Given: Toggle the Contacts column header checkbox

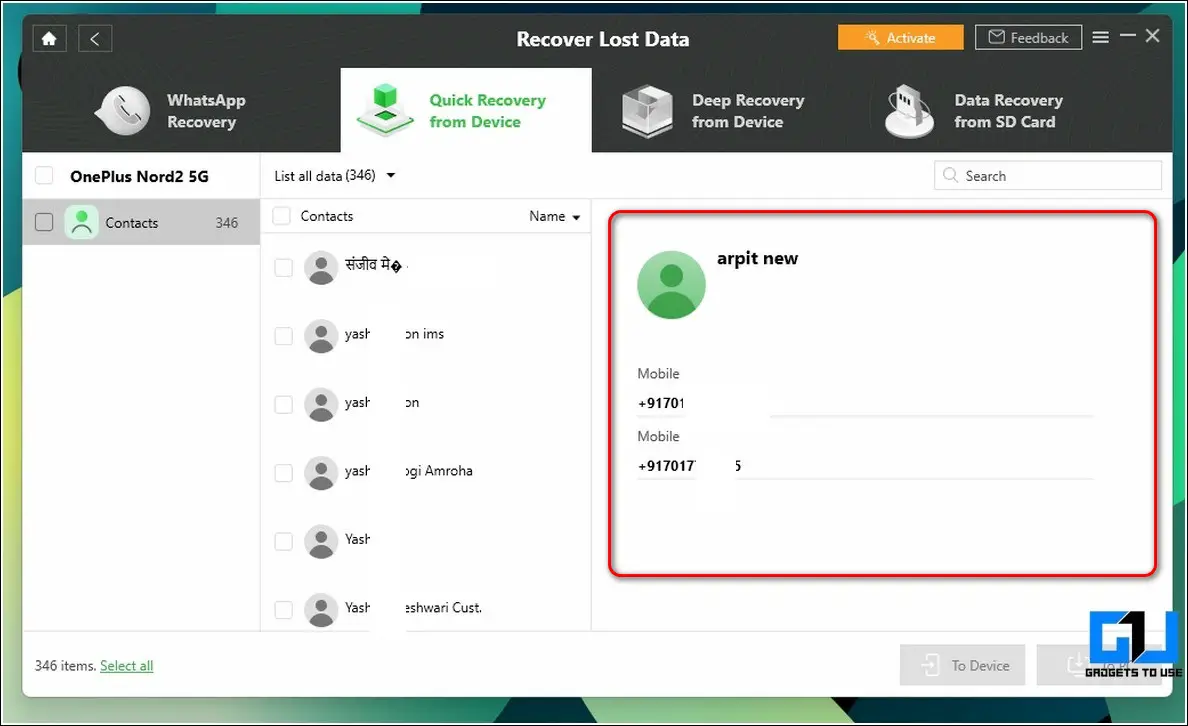Looking at the screenshot, I should (x=281, y=216).
